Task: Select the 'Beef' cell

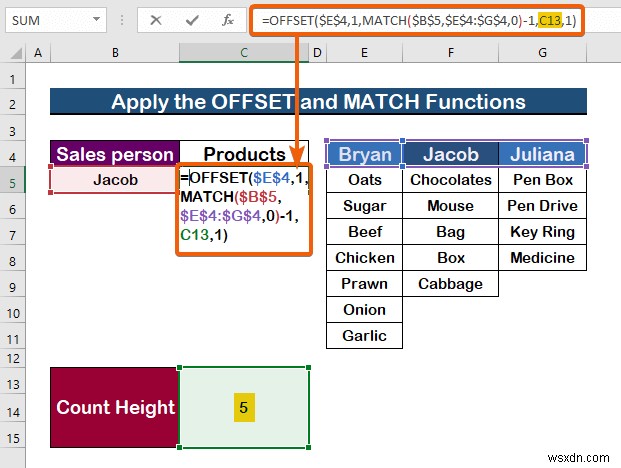Action: click(x=364, y=232)
